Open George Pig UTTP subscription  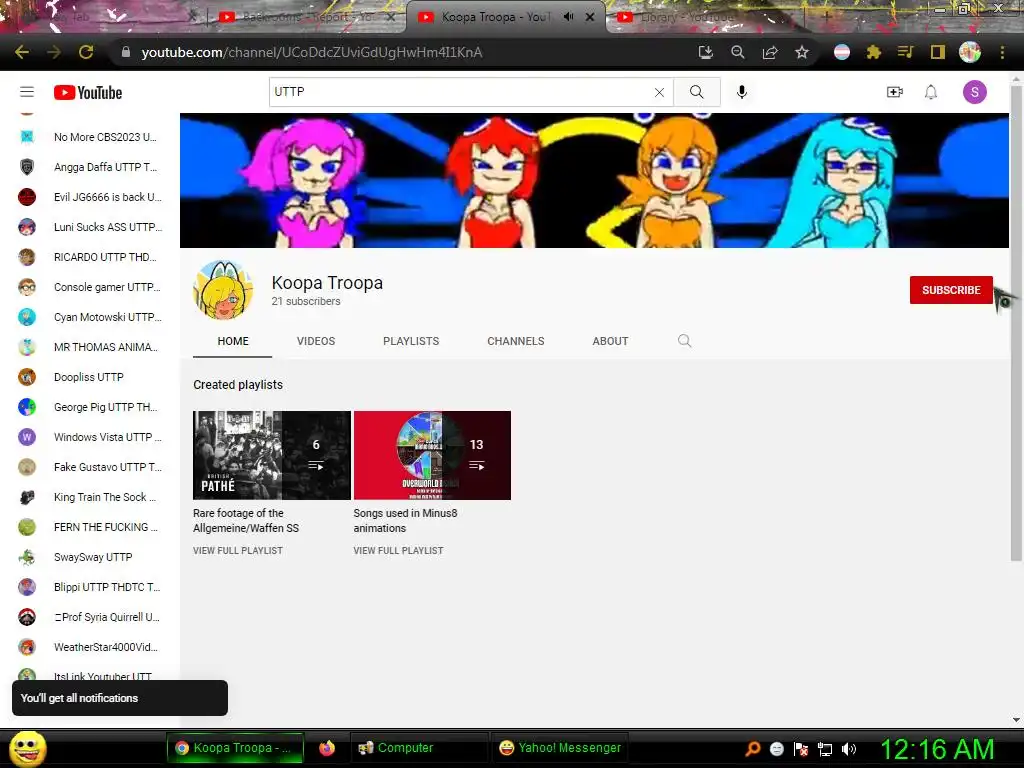click(x=89, y=408)
